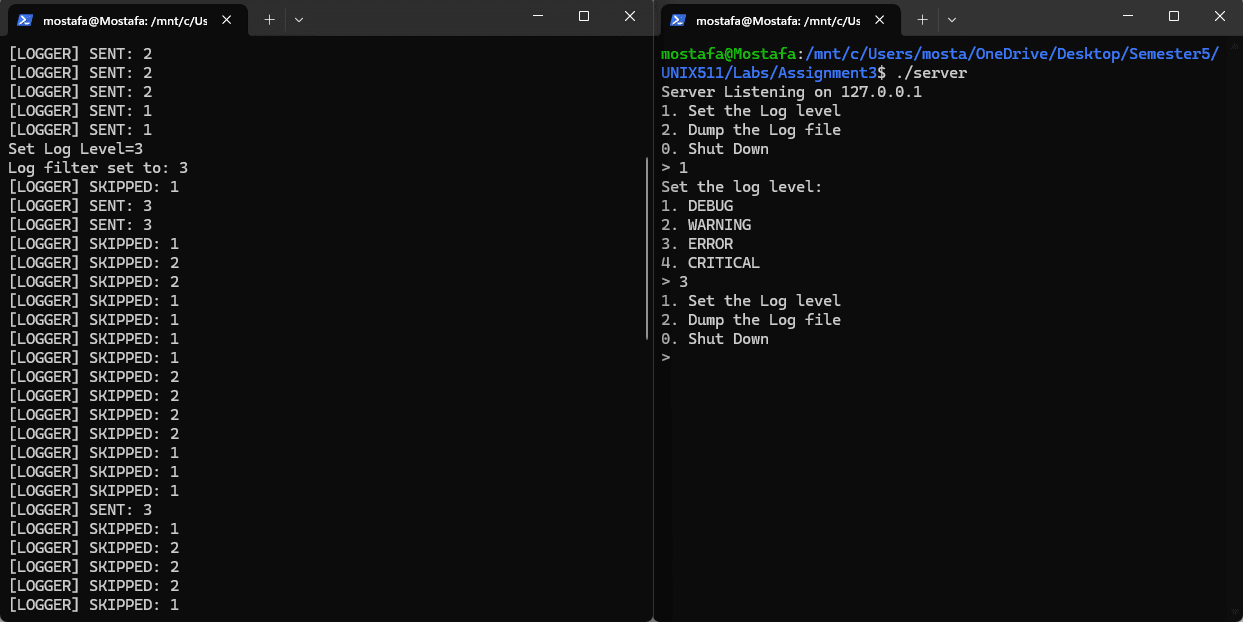The width and height of the screenshot is (1243, 622).
Task: Click the terminal icon in the right window's tab
Action: point(678,20)
